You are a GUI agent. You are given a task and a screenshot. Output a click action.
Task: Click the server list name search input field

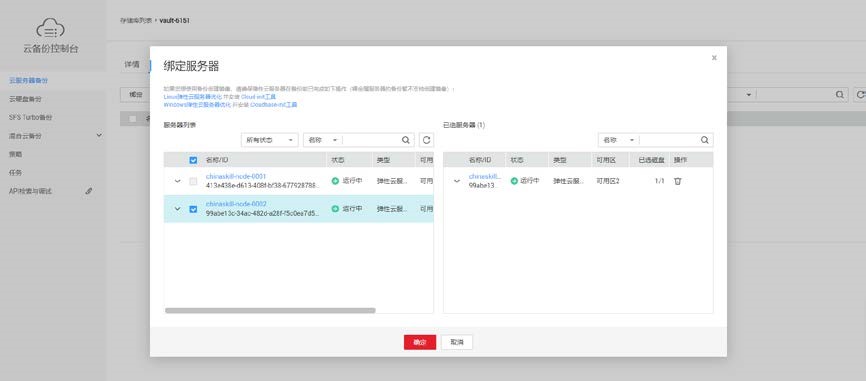pyautogui.click(x=372, y=140)
